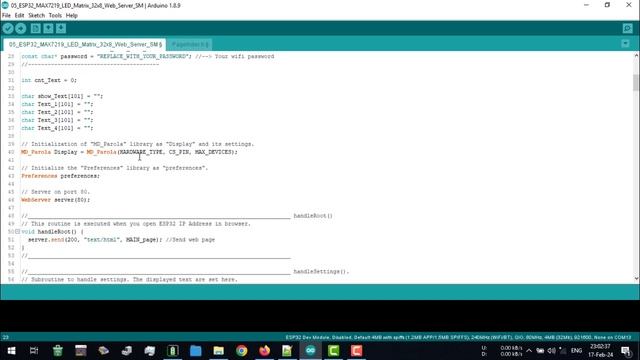Image resolution: width=640 pixels, height=360 pixels.
Task: Click on the line 'char Text_2[101]'
Action: [57, 112]
